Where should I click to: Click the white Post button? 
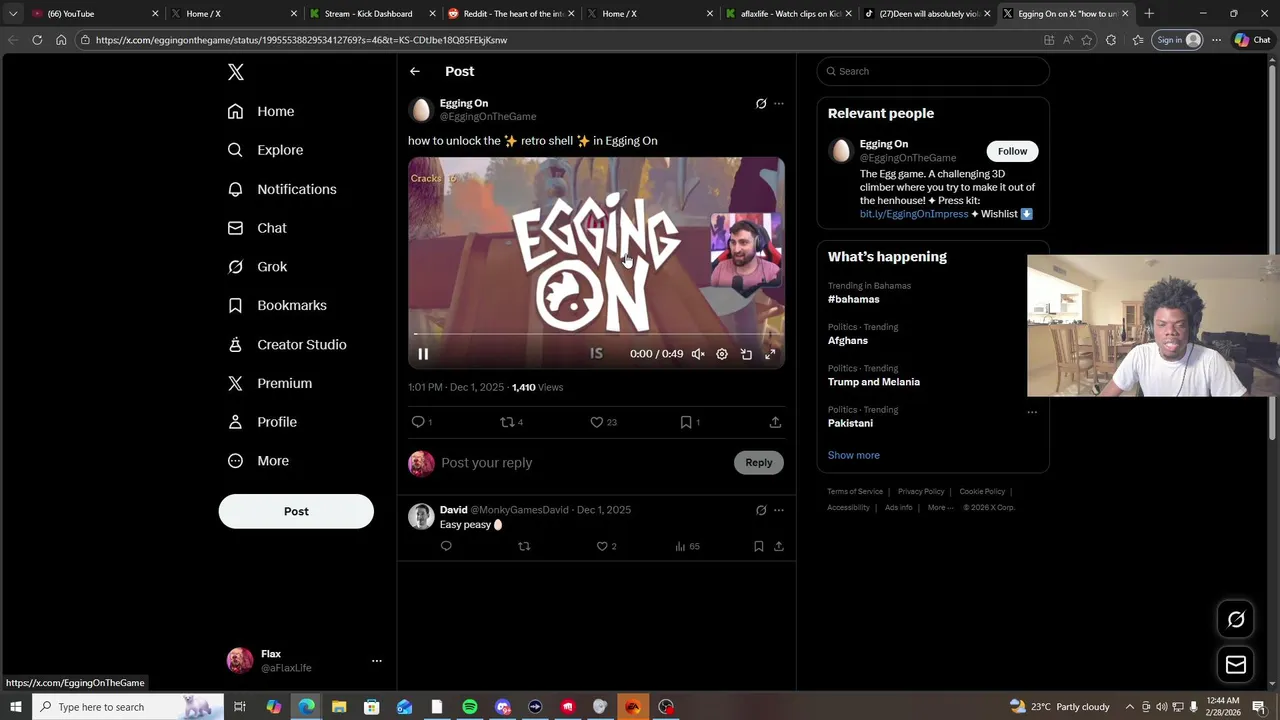coord(296,511)
